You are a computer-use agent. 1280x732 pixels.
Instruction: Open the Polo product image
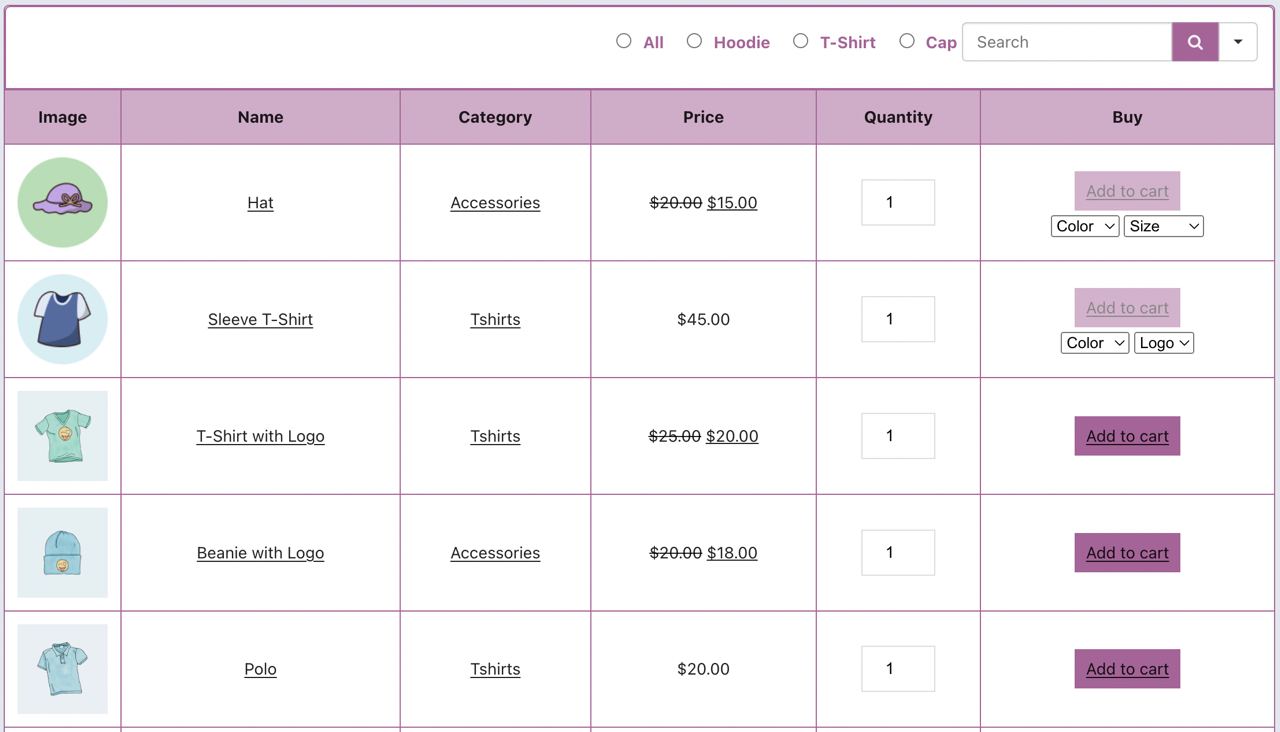[62, 669]
